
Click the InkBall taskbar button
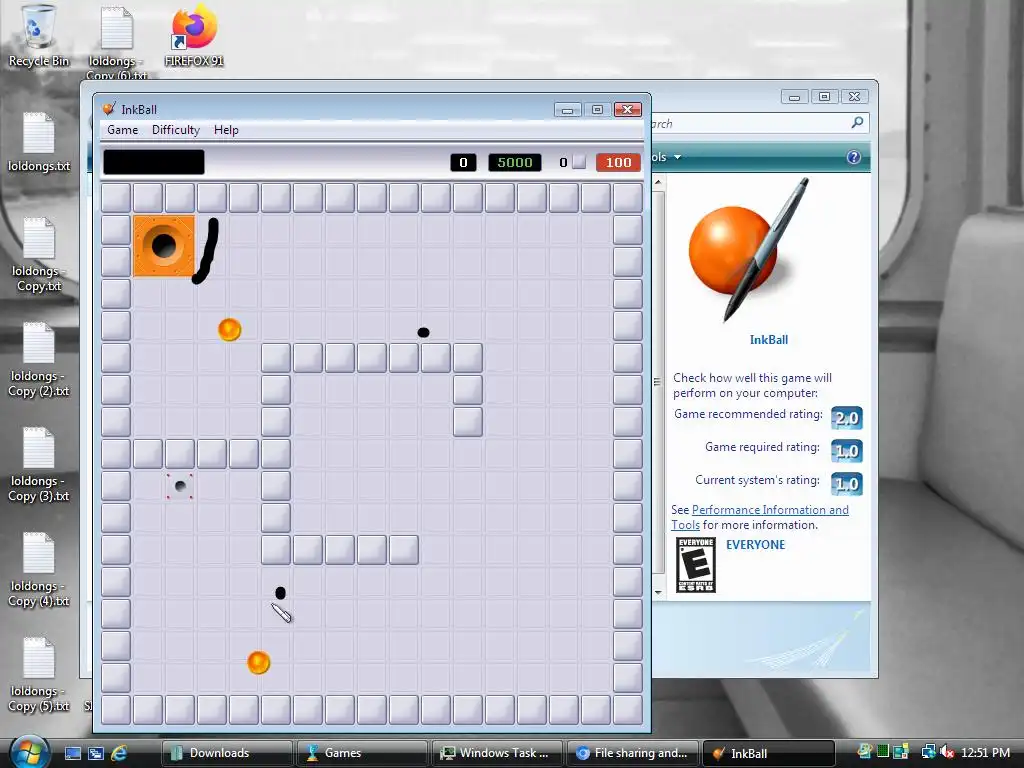769,753
